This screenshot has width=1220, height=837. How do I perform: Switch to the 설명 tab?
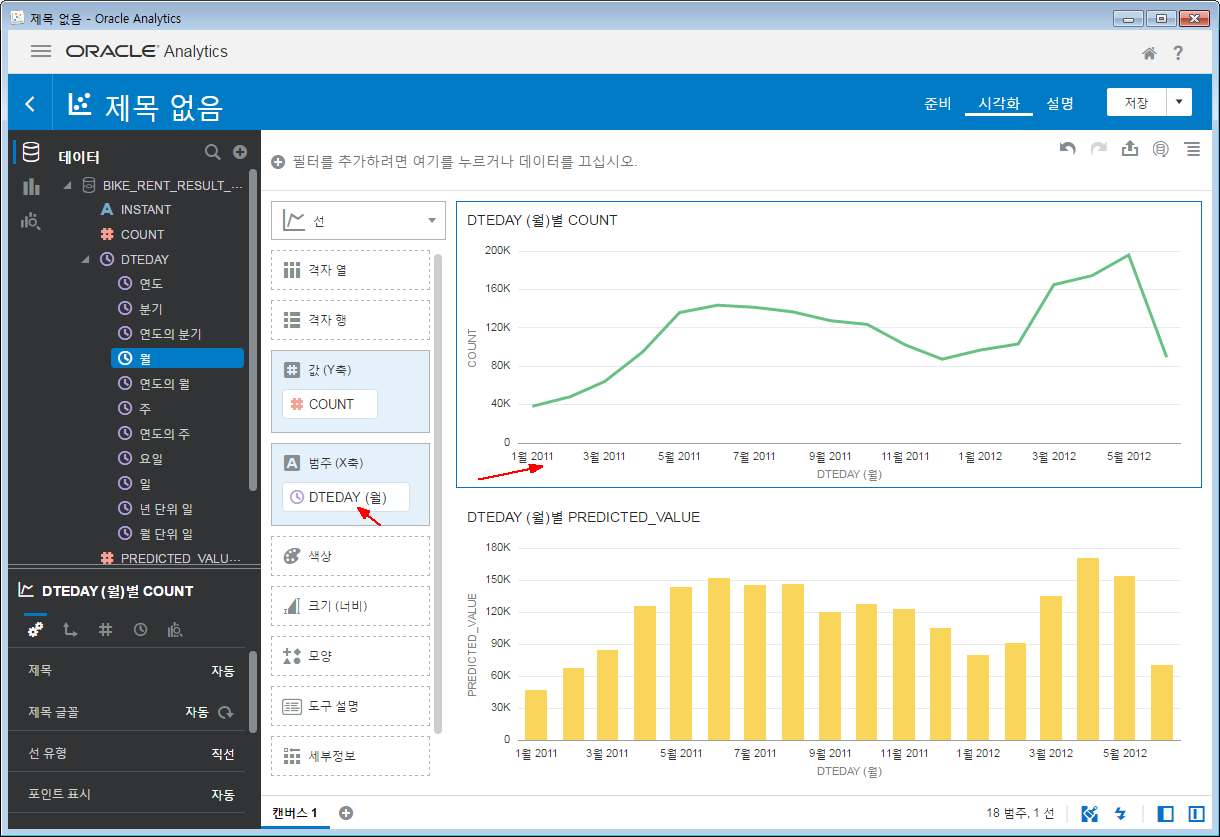pos(1060,103)
